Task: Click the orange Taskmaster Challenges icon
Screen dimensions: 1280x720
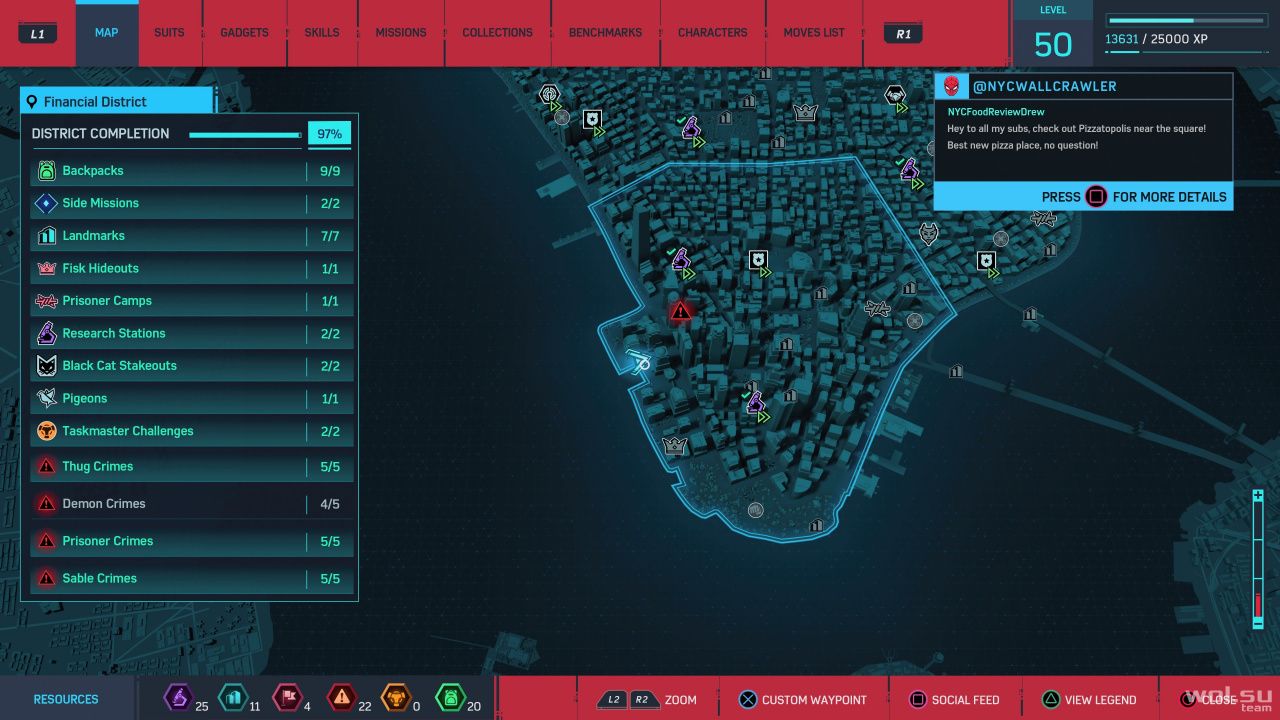Action: click(x=46, y=431)
